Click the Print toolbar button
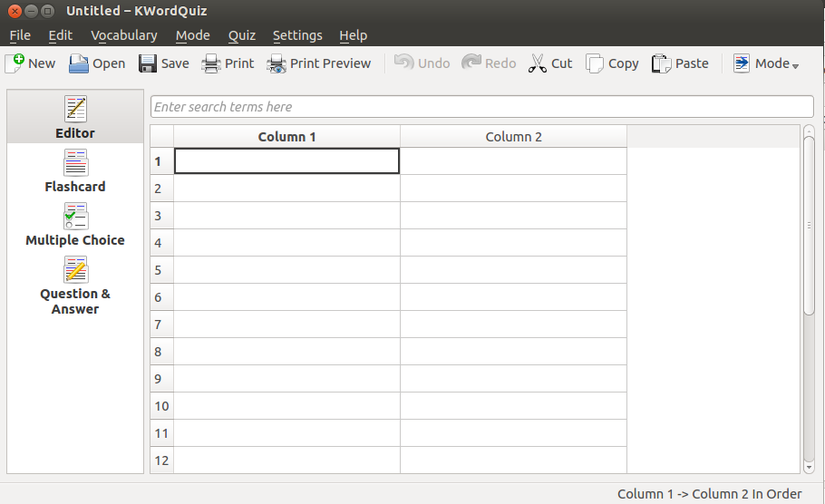This screenshot has height=504, width=825. (227, 63)
